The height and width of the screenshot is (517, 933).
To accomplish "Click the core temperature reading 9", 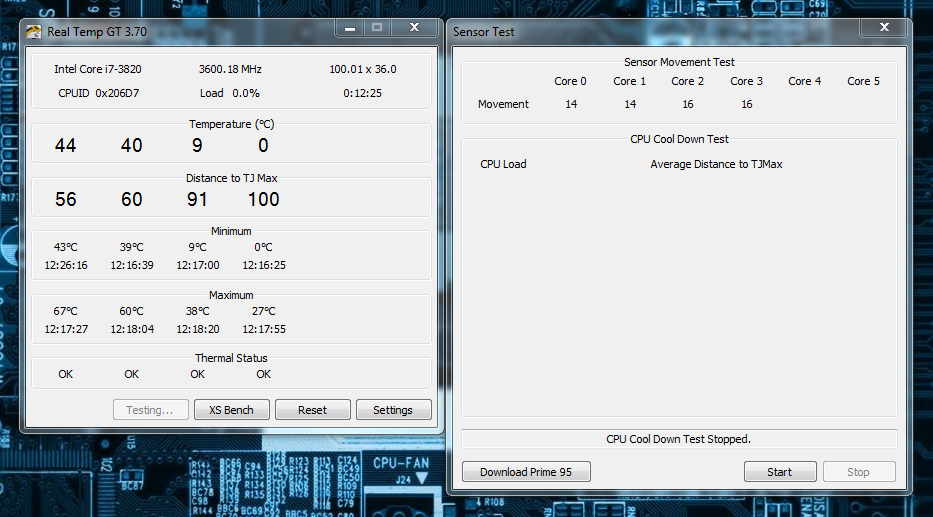I will coord(197,145).
